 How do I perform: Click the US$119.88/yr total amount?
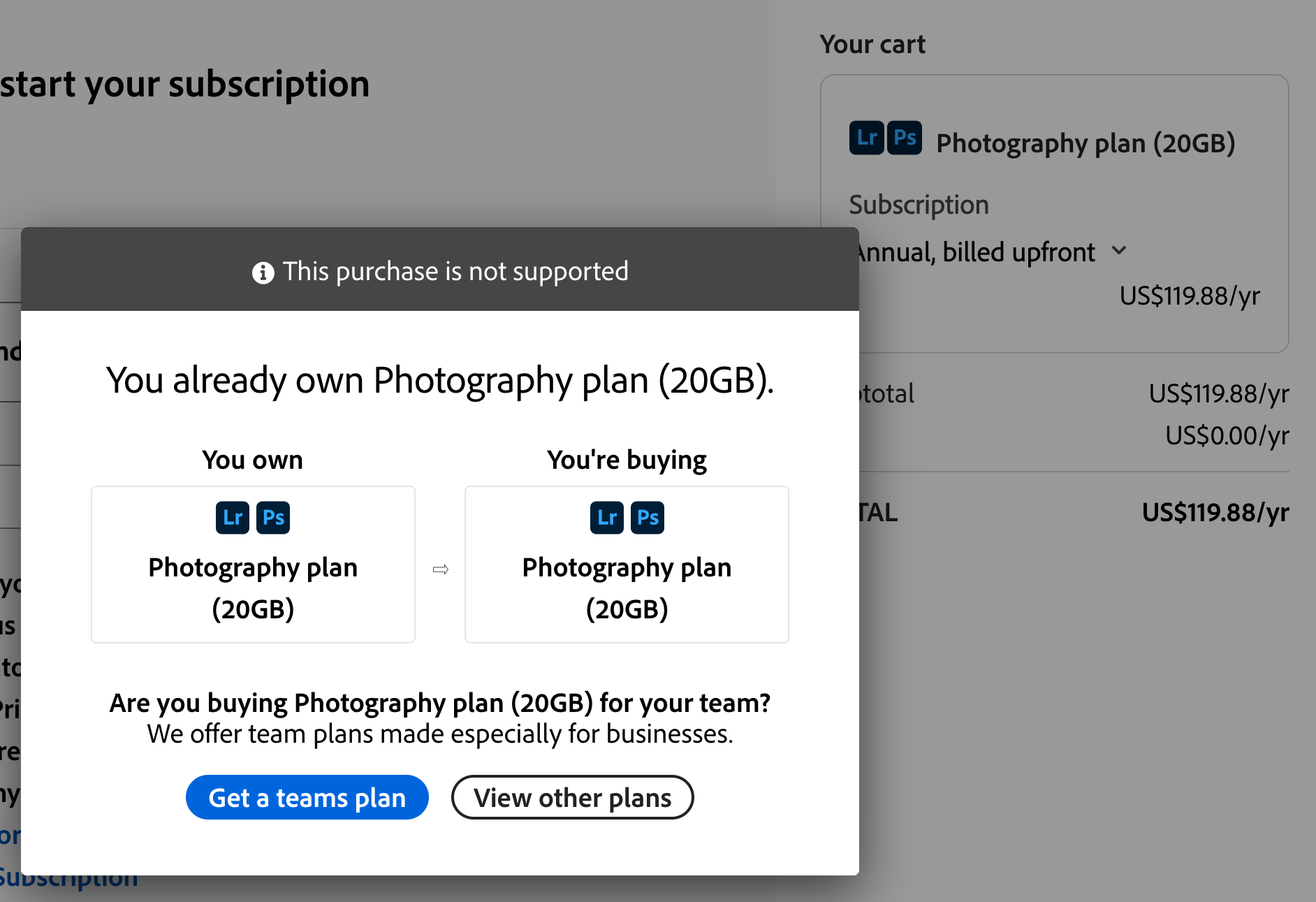tap(1215, 512)
